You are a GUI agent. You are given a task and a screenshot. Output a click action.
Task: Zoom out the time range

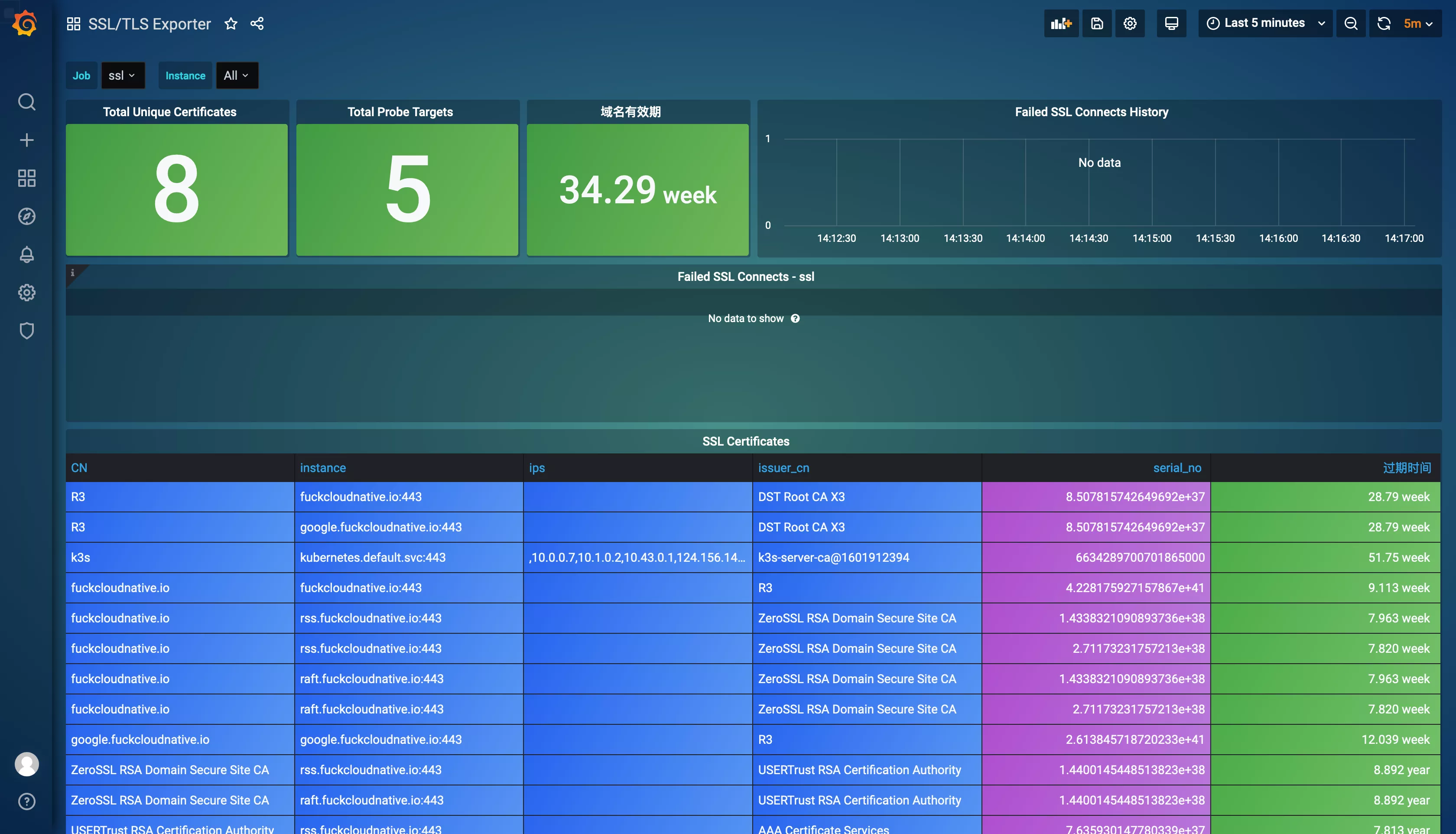(x=1351, y=23)
